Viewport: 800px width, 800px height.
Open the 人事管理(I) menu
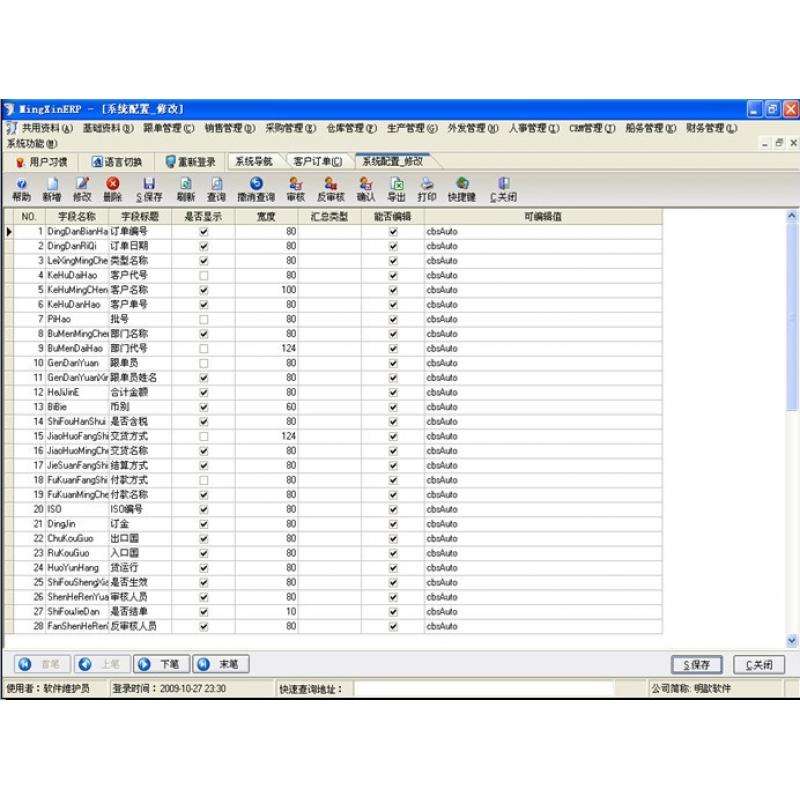pos(534,128)
